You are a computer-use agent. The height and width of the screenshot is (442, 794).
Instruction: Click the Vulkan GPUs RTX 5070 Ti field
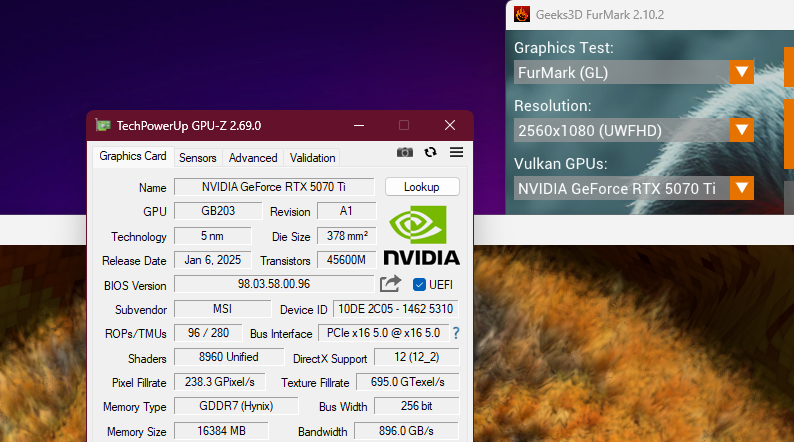coord(622,188)
